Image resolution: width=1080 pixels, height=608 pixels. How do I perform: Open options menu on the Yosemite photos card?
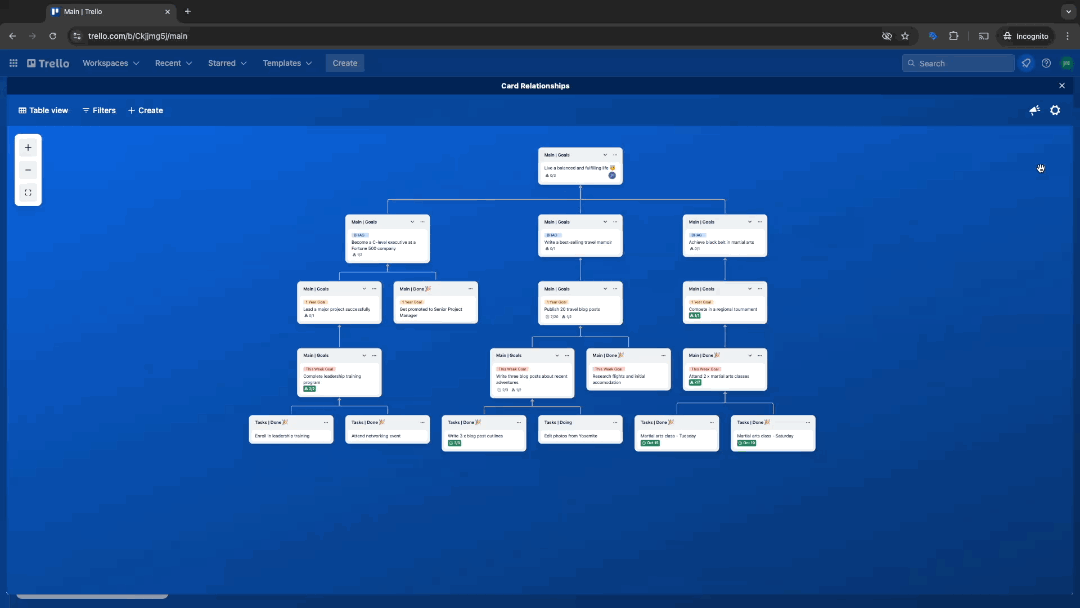[x=613, y=422]
